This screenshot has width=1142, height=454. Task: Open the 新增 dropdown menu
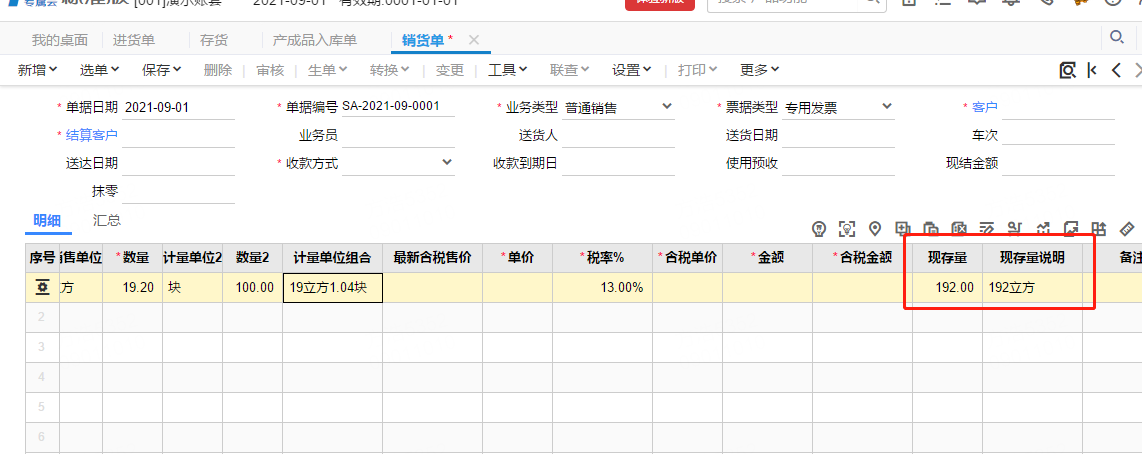[x=38, y=70]
